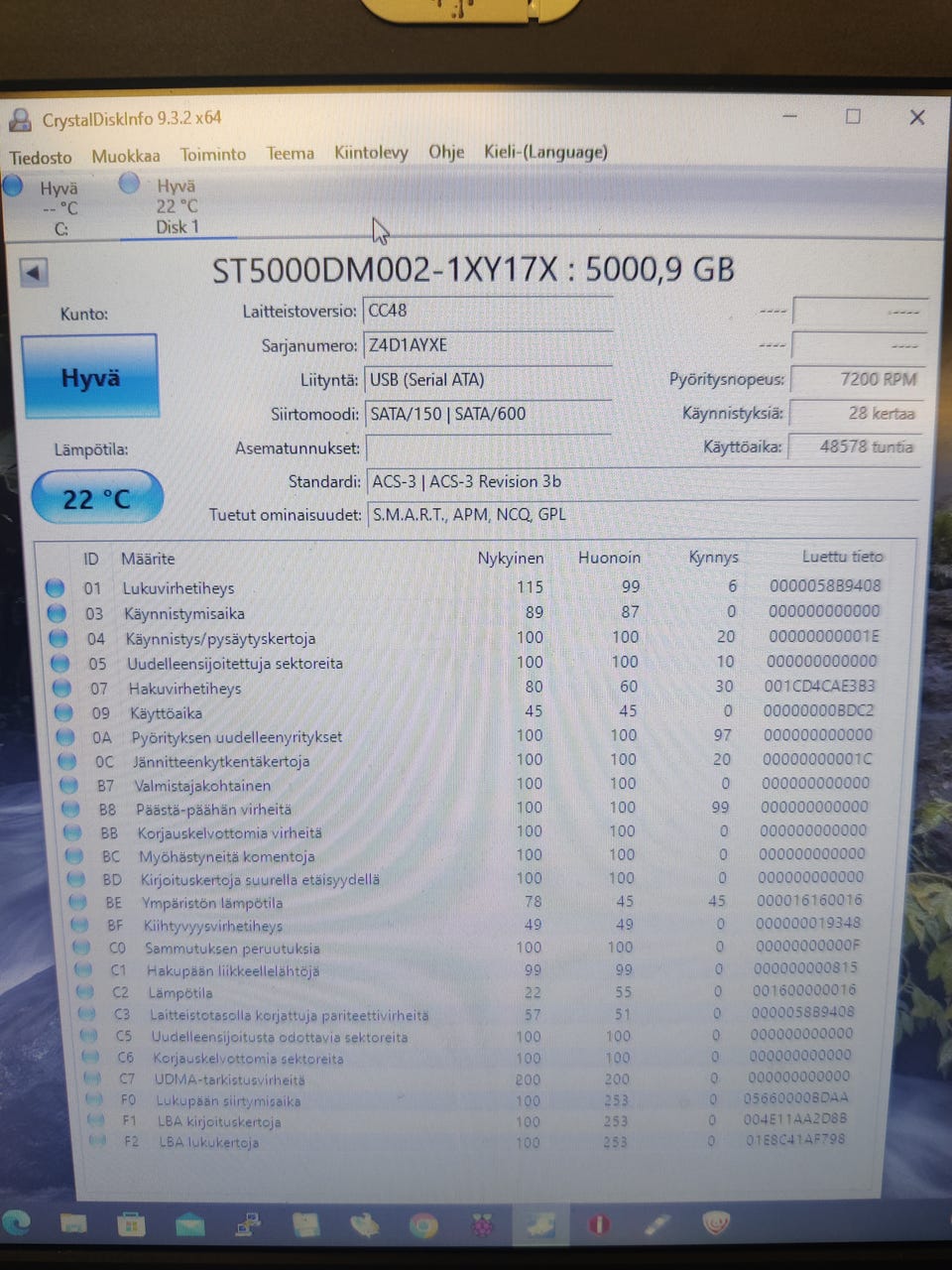The image size is (952, 1270).
Task: Click status circle of row 04 Käynnistys/pysäytyskertoja
Action: [59, 638]
